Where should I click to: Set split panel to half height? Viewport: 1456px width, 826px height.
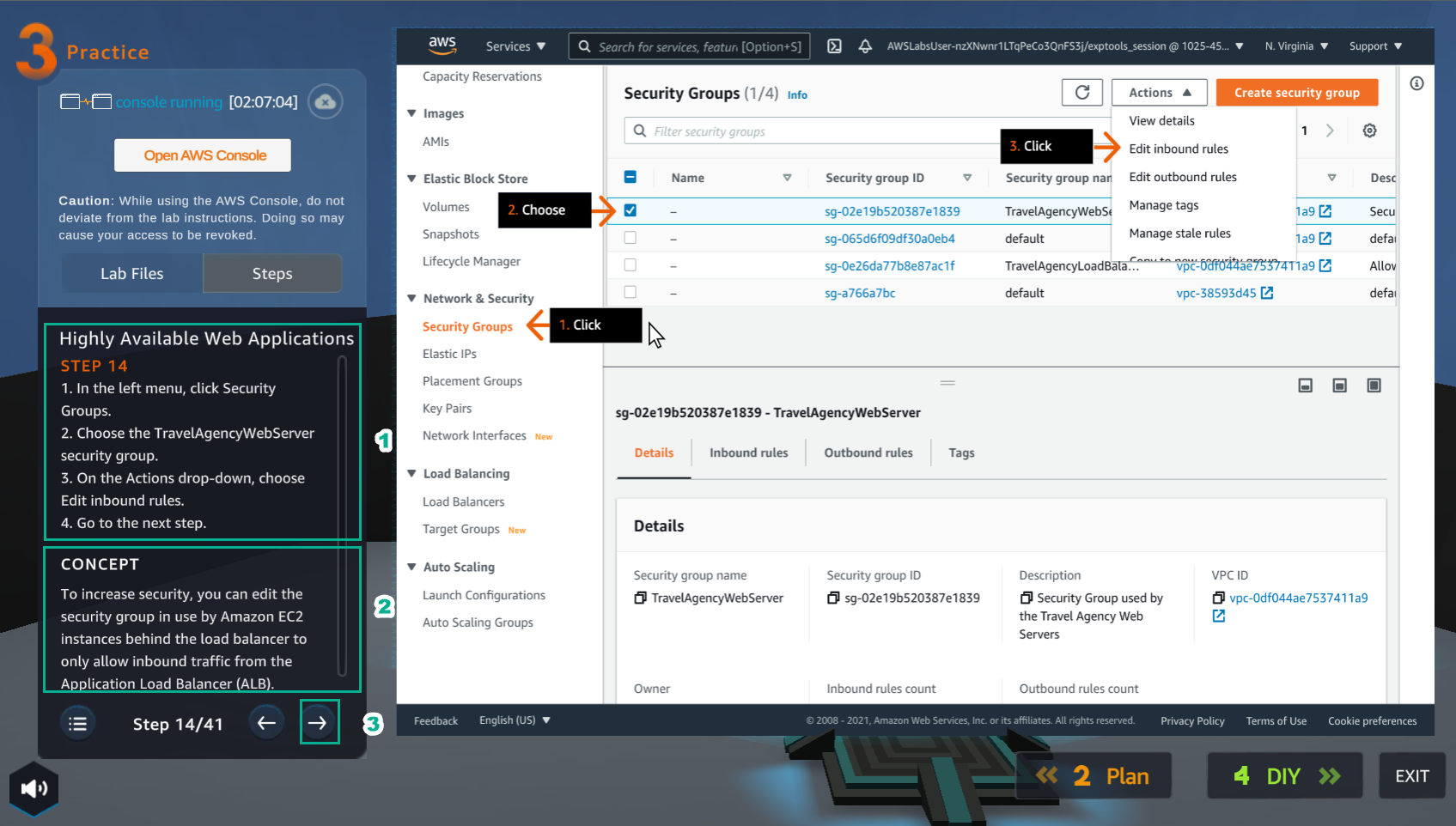(1340, 386)
